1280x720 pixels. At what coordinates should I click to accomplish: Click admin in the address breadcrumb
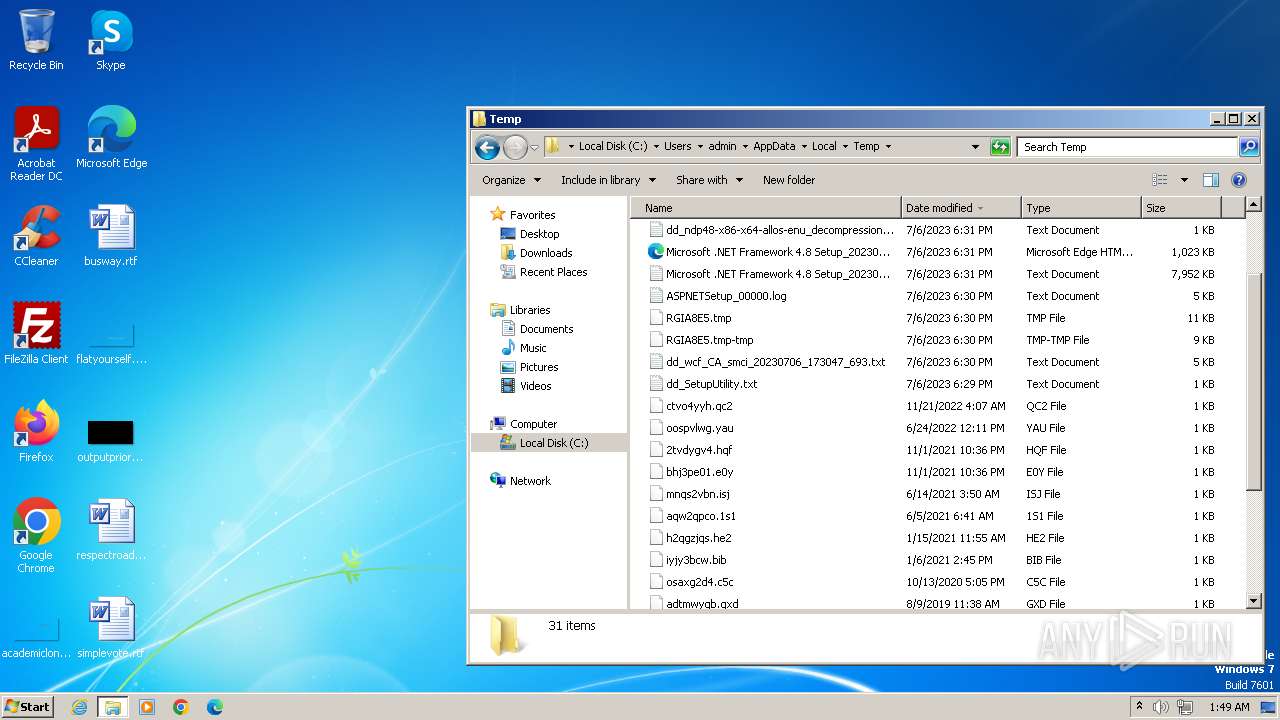point(722,146)
